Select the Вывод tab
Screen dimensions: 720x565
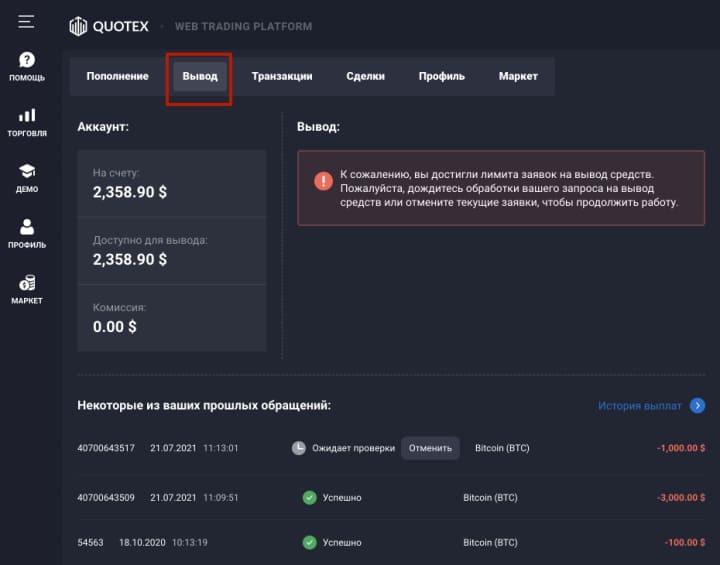click(199, 76)
